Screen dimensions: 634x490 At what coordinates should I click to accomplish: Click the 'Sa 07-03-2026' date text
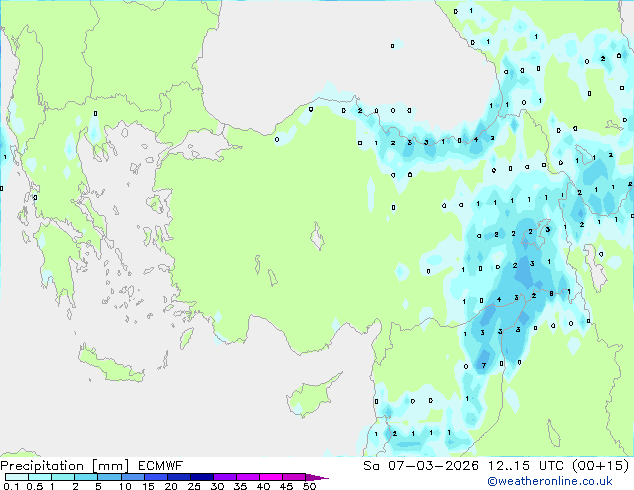(421, 466)
